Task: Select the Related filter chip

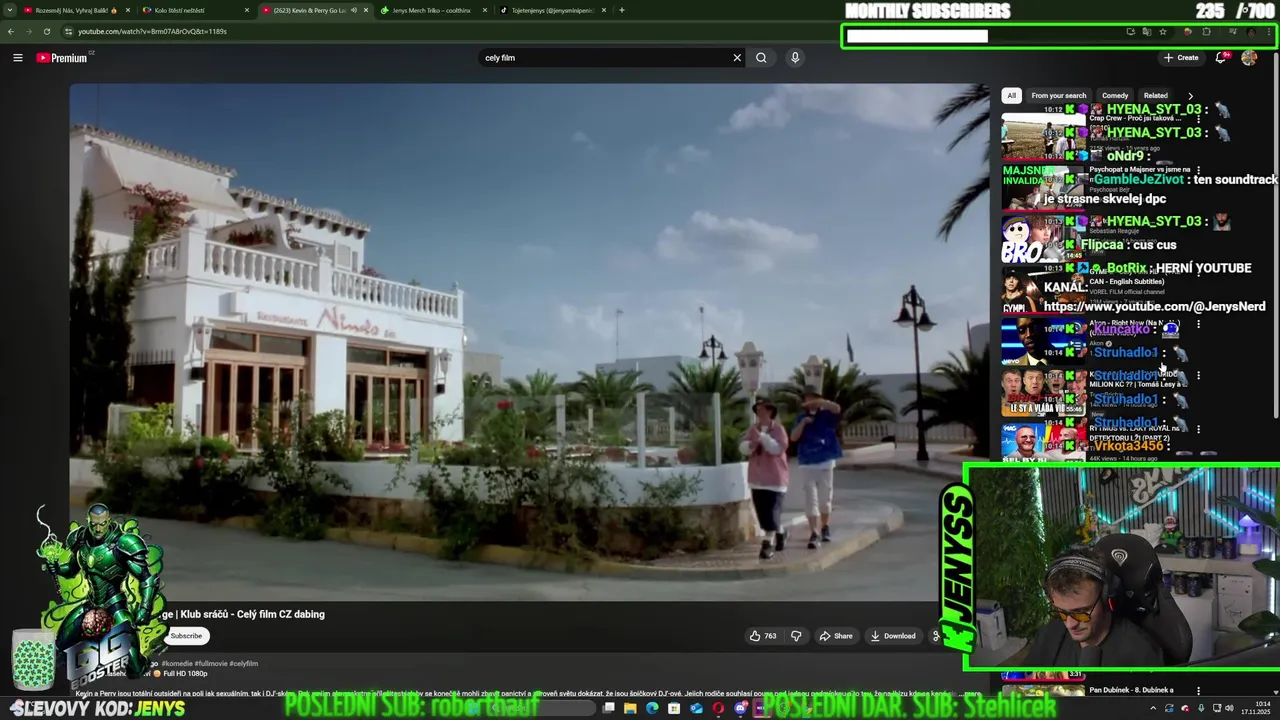Action: point(1156,96)
